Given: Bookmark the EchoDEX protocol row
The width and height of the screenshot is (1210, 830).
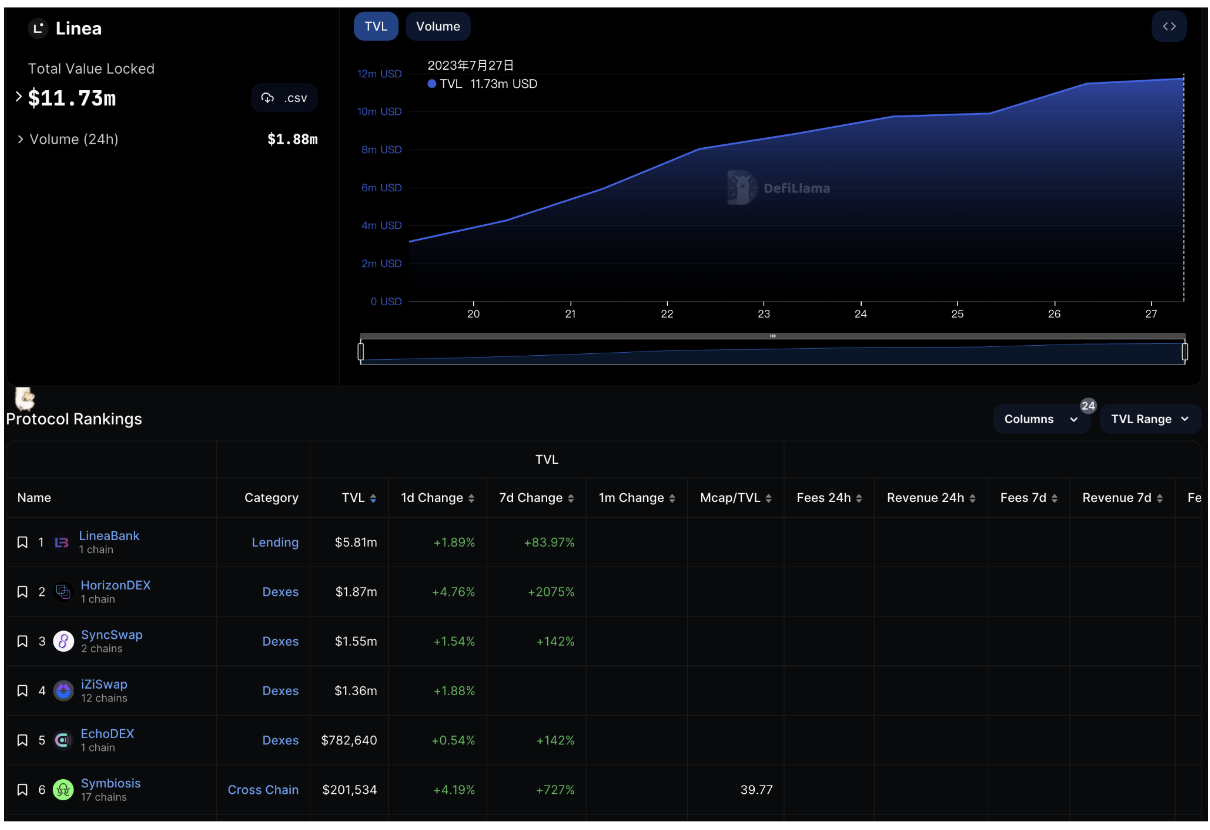Looking at the screenshot, I should pyautogui.click(x=22, y=740).
